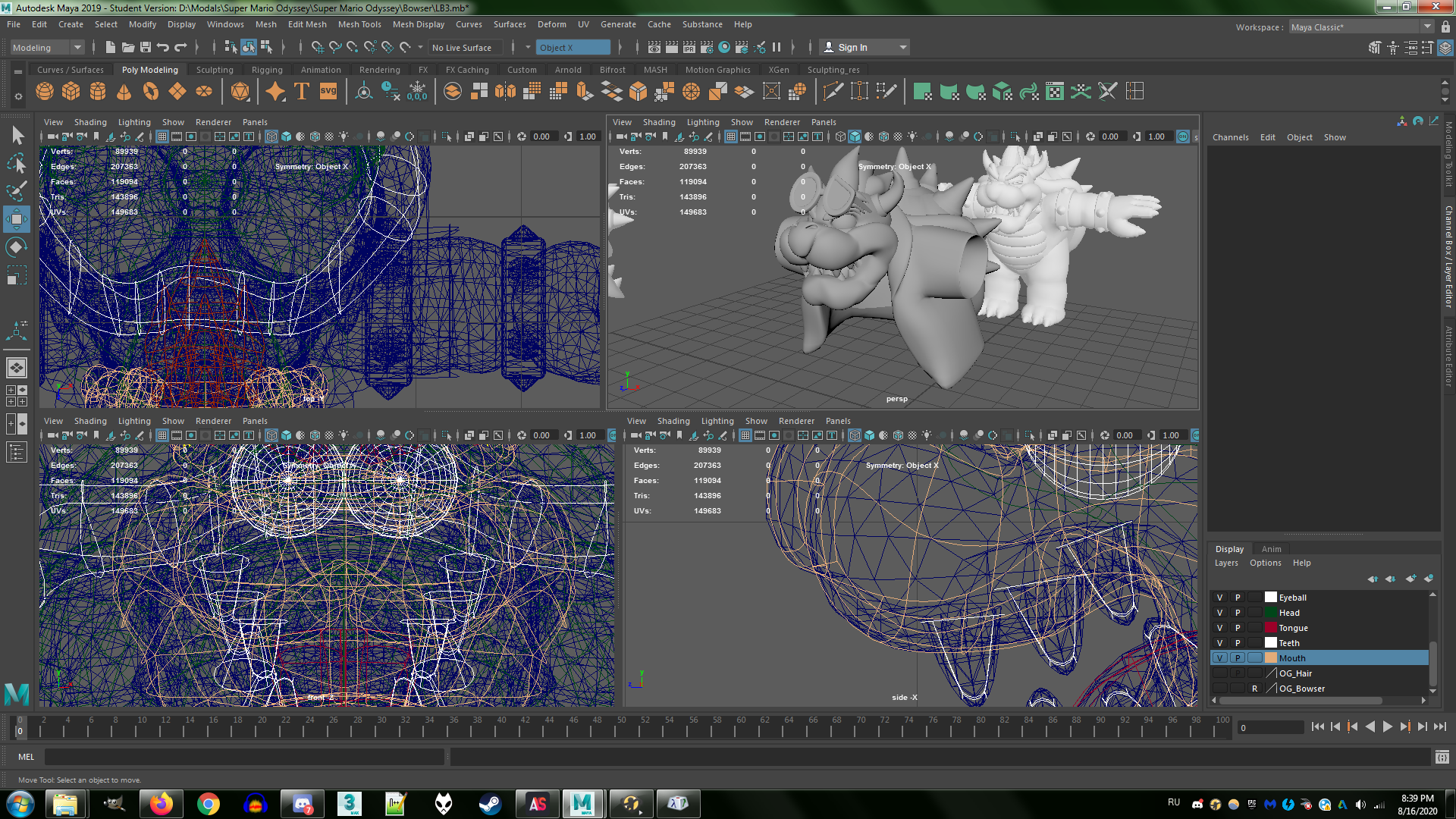
Task: Expand the Sign In dropdown
Action: coord(903,48)
